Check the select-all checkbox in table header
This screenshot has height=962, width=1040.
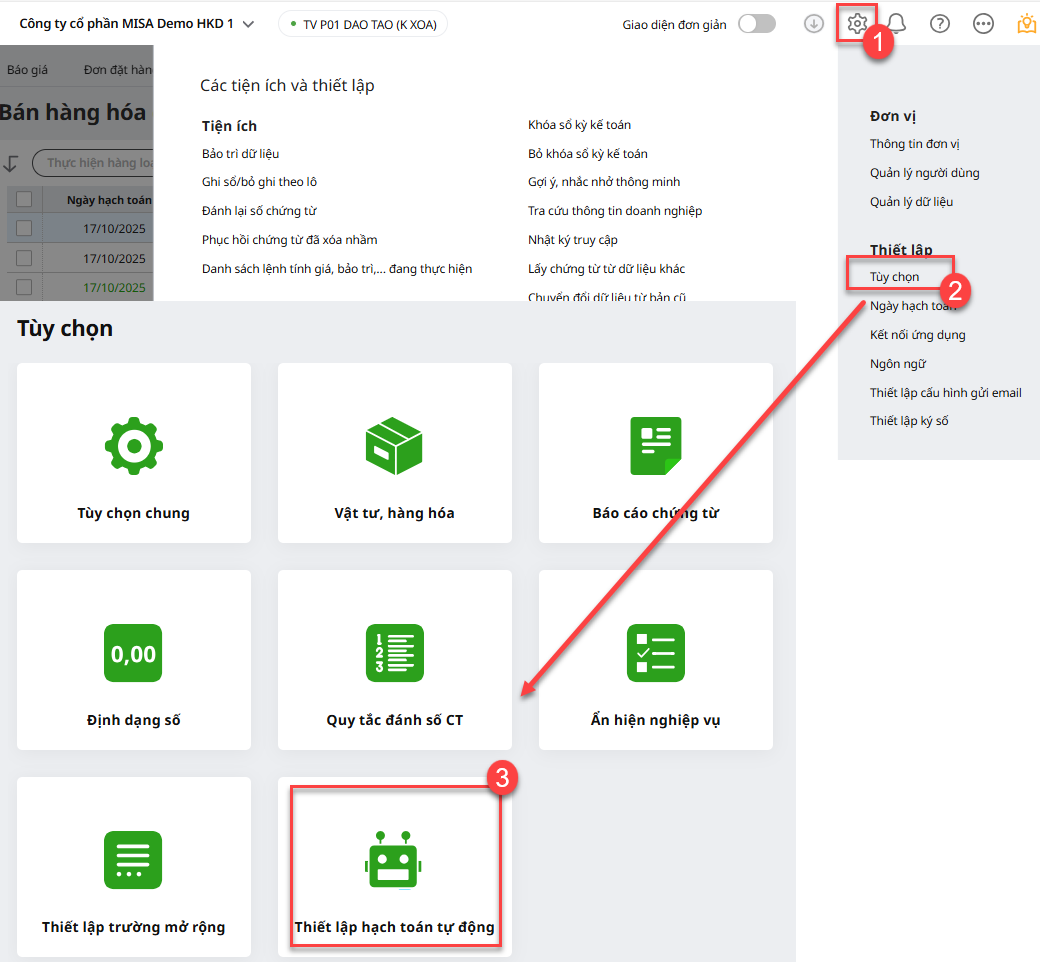pos(24,200)
